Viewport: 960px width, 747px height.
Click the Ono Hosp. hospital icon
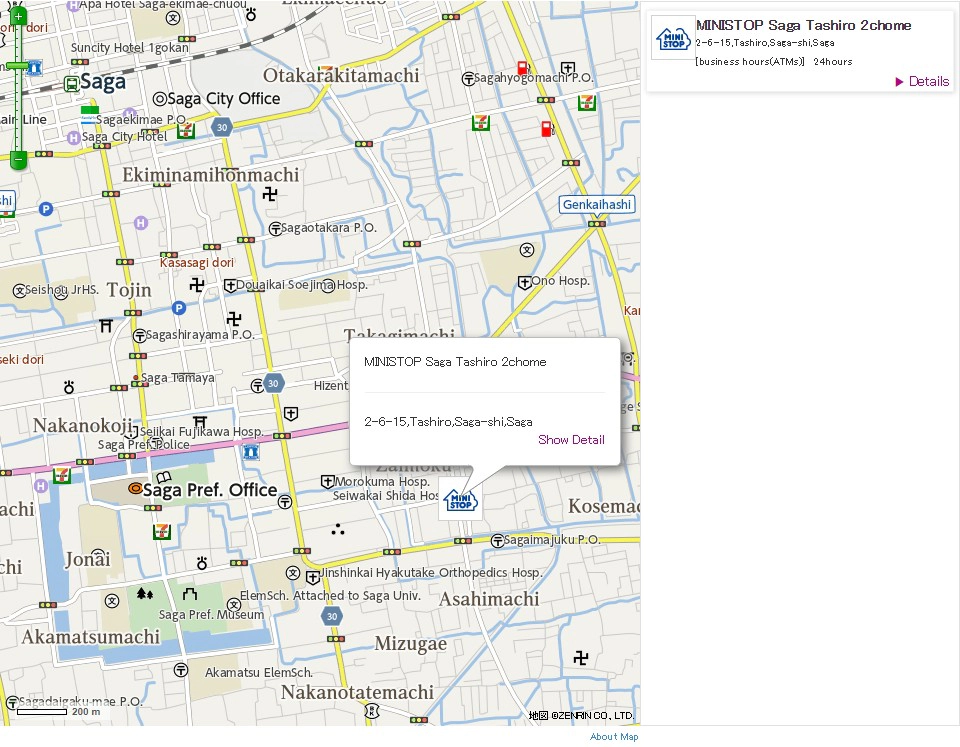point(525,282)
